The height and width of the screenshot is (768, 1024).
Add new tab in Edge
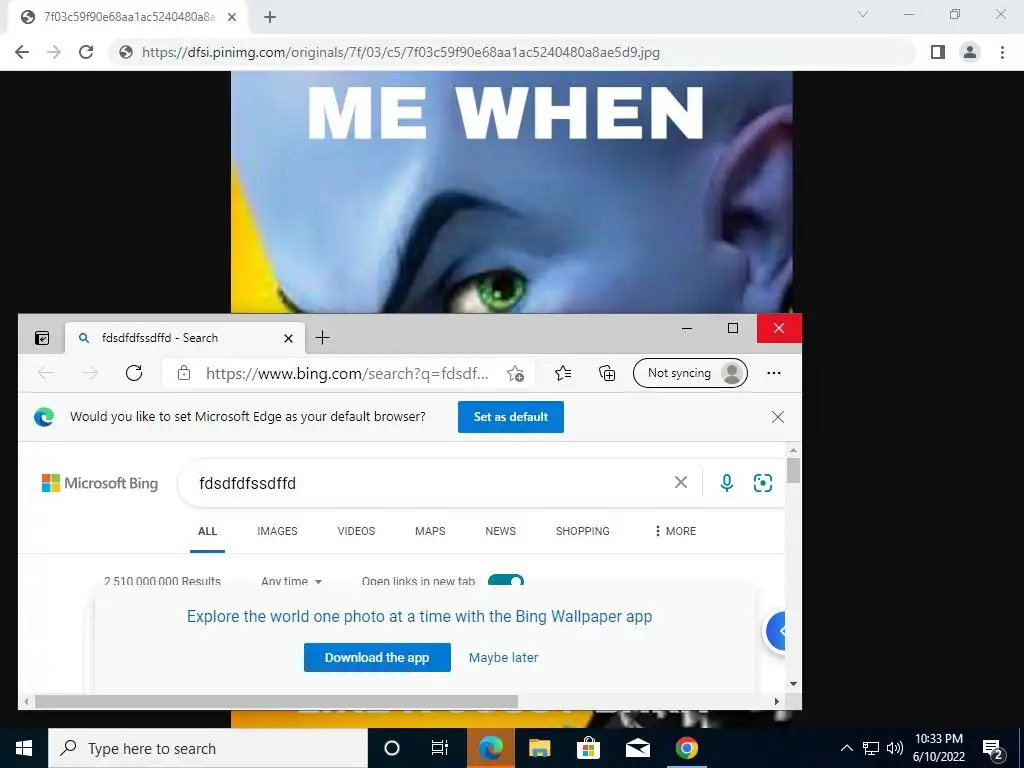click(x=322, y=338)
